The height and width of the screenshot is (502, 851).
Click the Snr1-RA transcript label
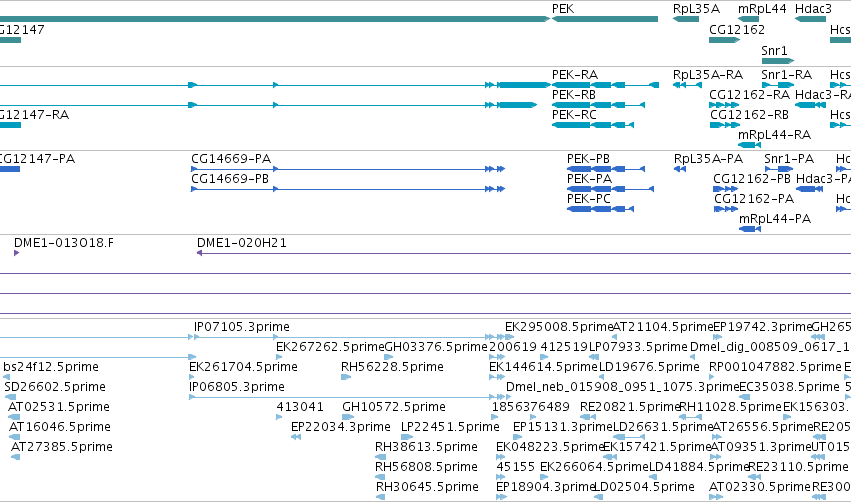pos(786,74)
